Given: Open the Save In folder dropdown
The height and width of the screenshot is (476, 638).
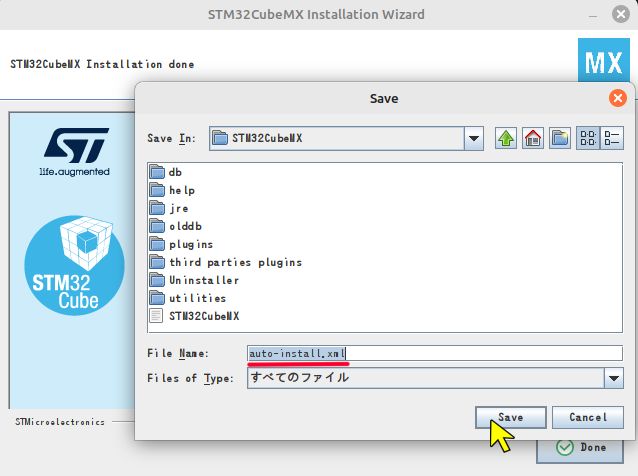Looking at the screenshot, I should click(474, 138).
